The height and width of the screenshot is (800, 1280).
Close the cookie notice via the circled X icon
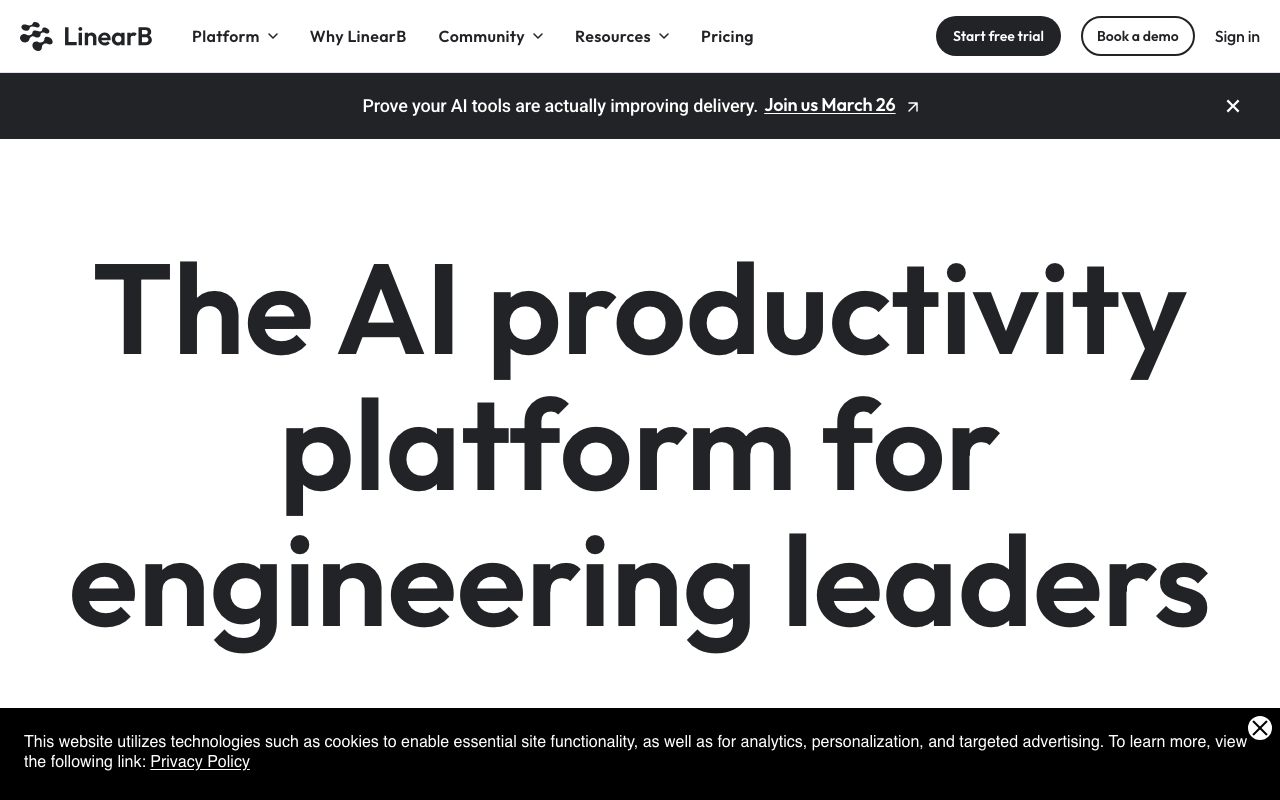[1259, 728]
